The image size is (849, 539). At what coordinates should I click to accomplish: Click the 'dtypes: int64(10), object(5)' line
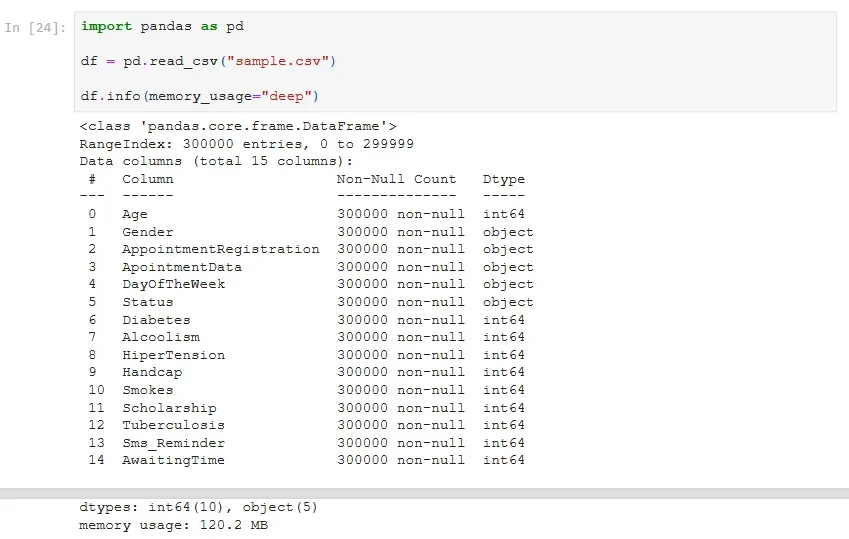[x=198, y=507]
